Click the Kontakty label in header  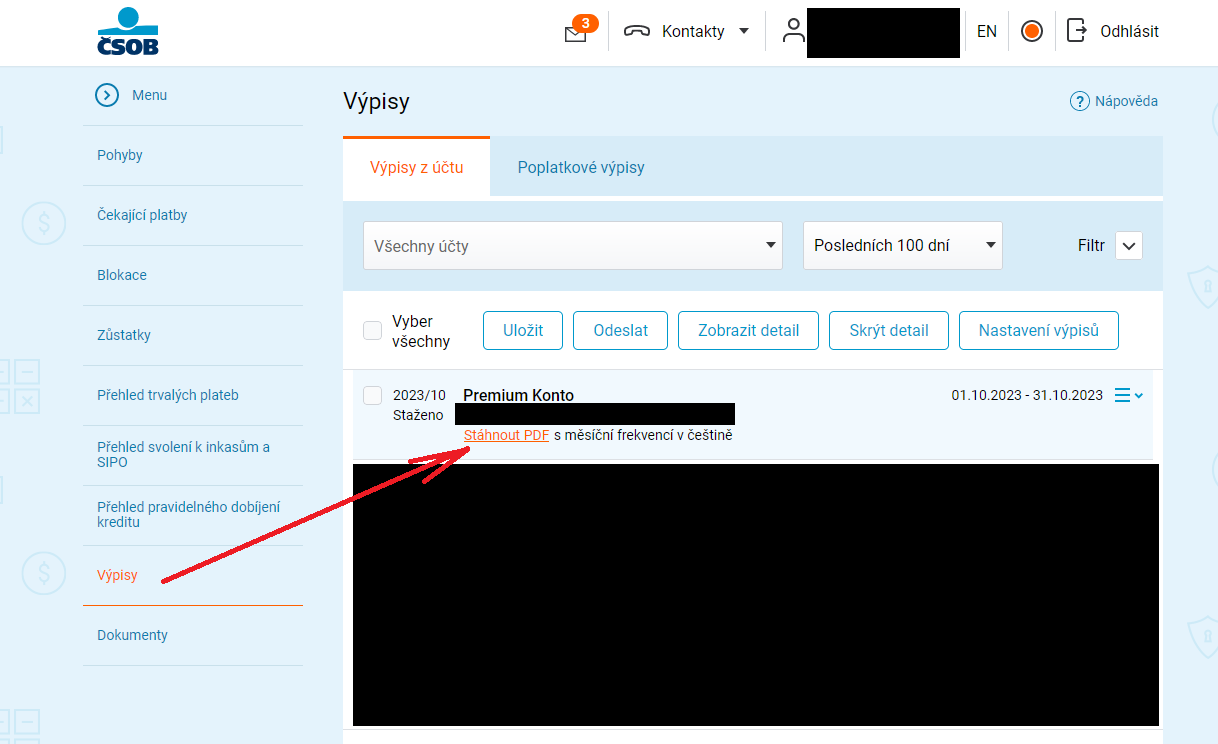[693, 31]
